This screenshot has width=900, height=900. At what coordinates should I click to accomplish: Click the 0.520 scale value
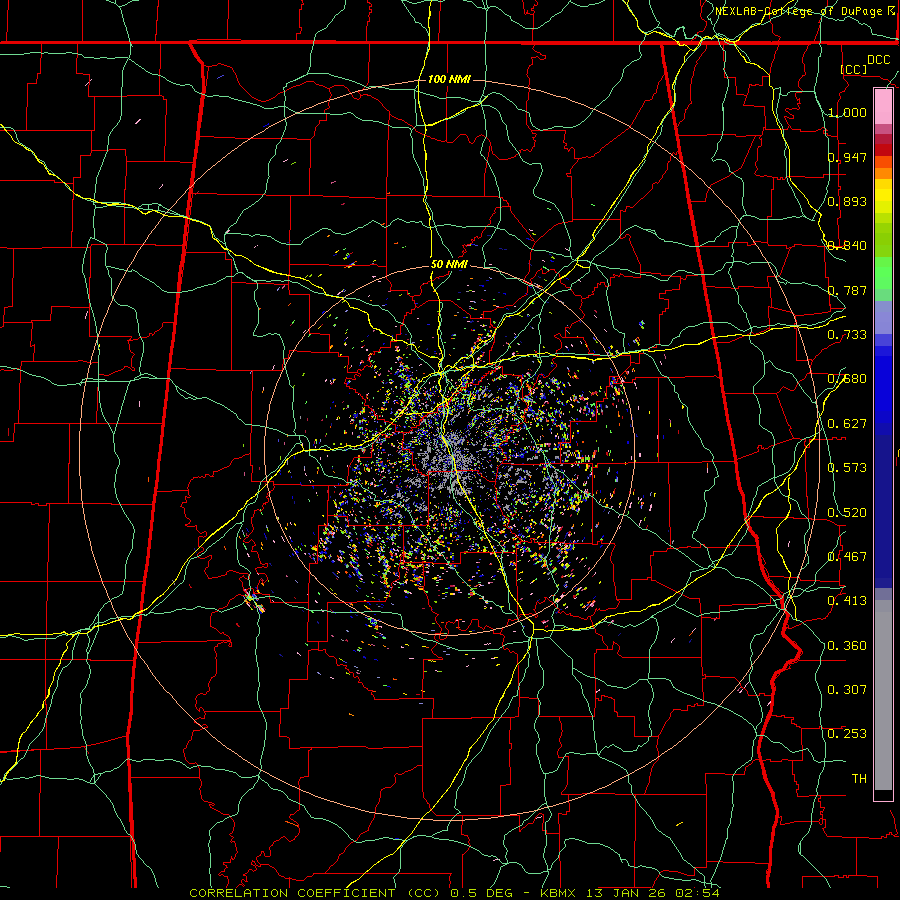pyautogui.click(x=847, y=513)
